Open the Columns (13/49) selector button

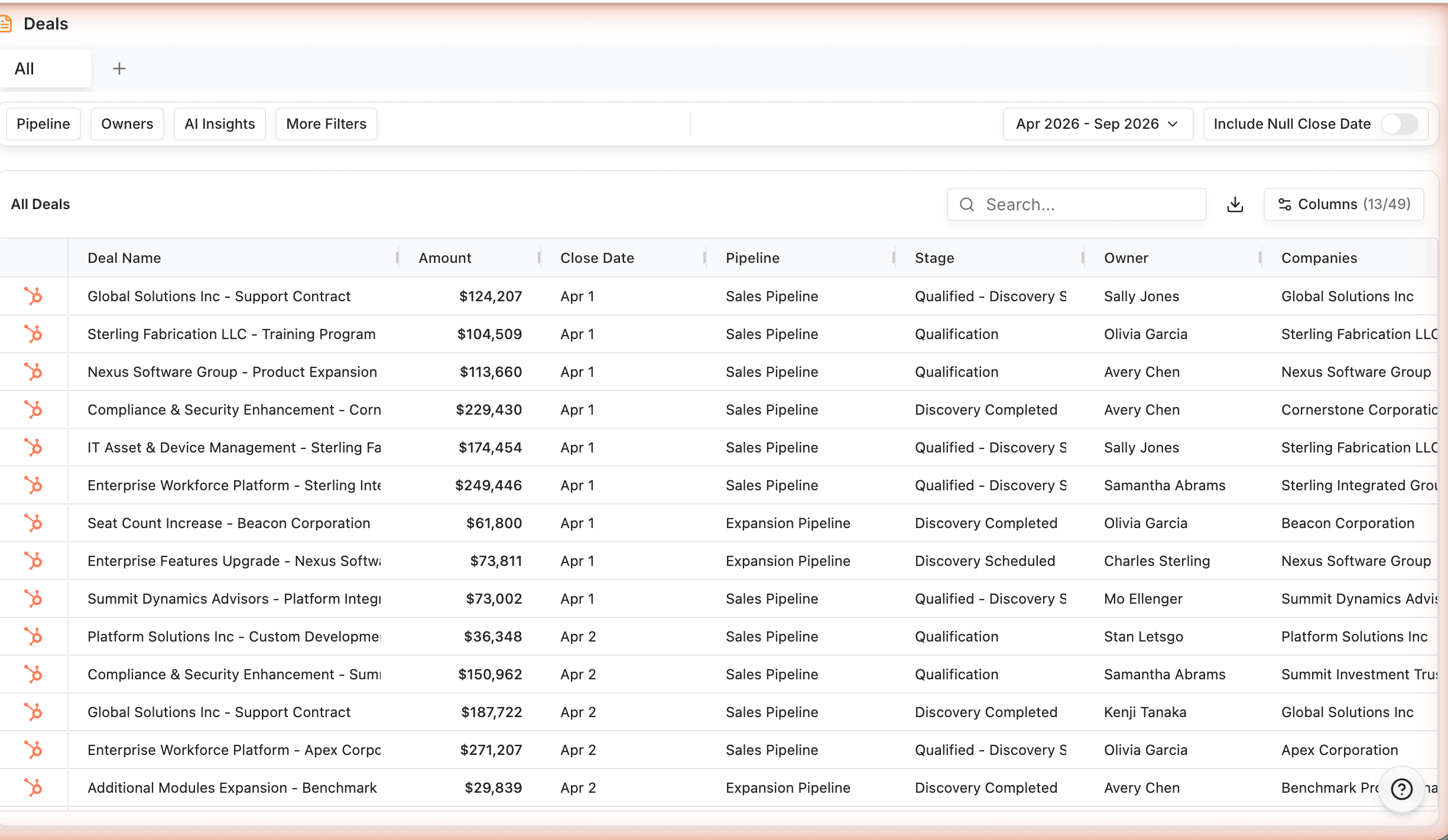1343,204
